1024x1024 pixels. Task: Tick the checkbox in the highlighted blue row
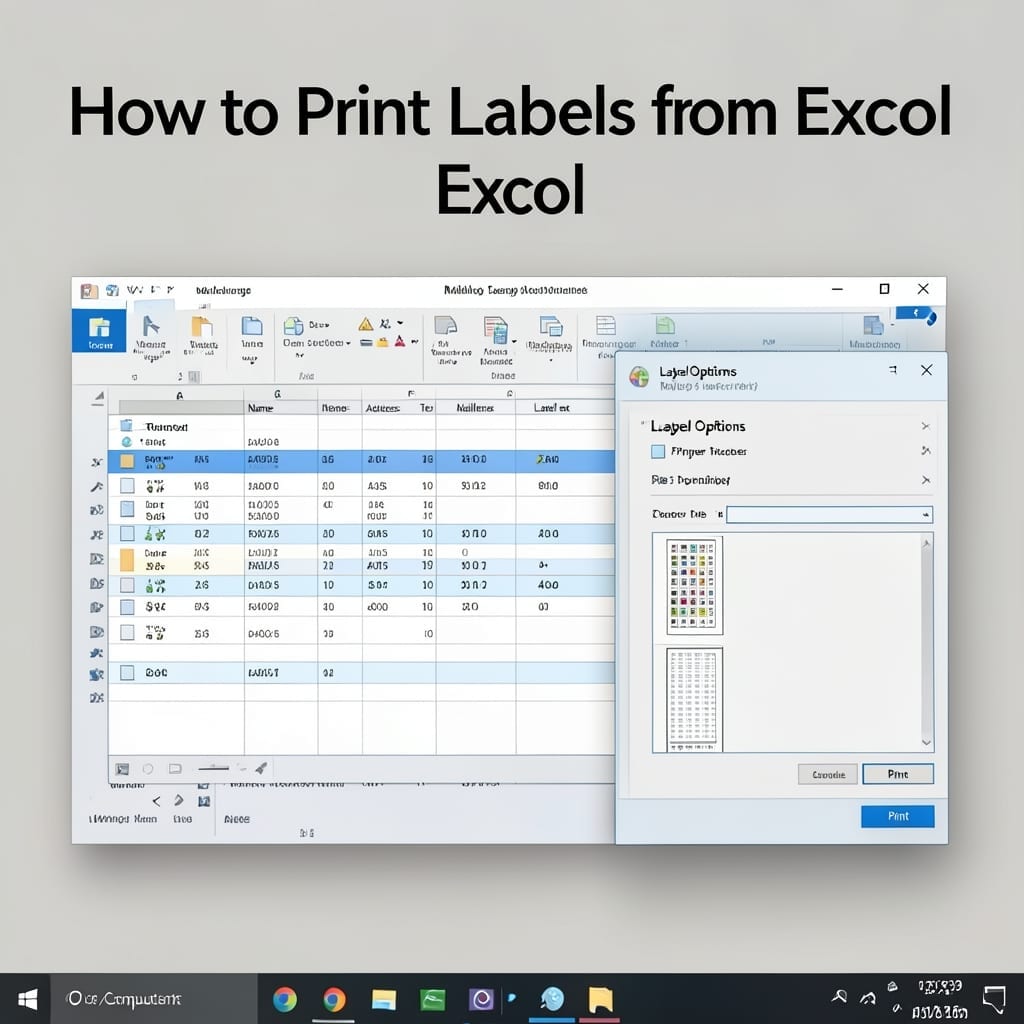(x=127, y=461)
